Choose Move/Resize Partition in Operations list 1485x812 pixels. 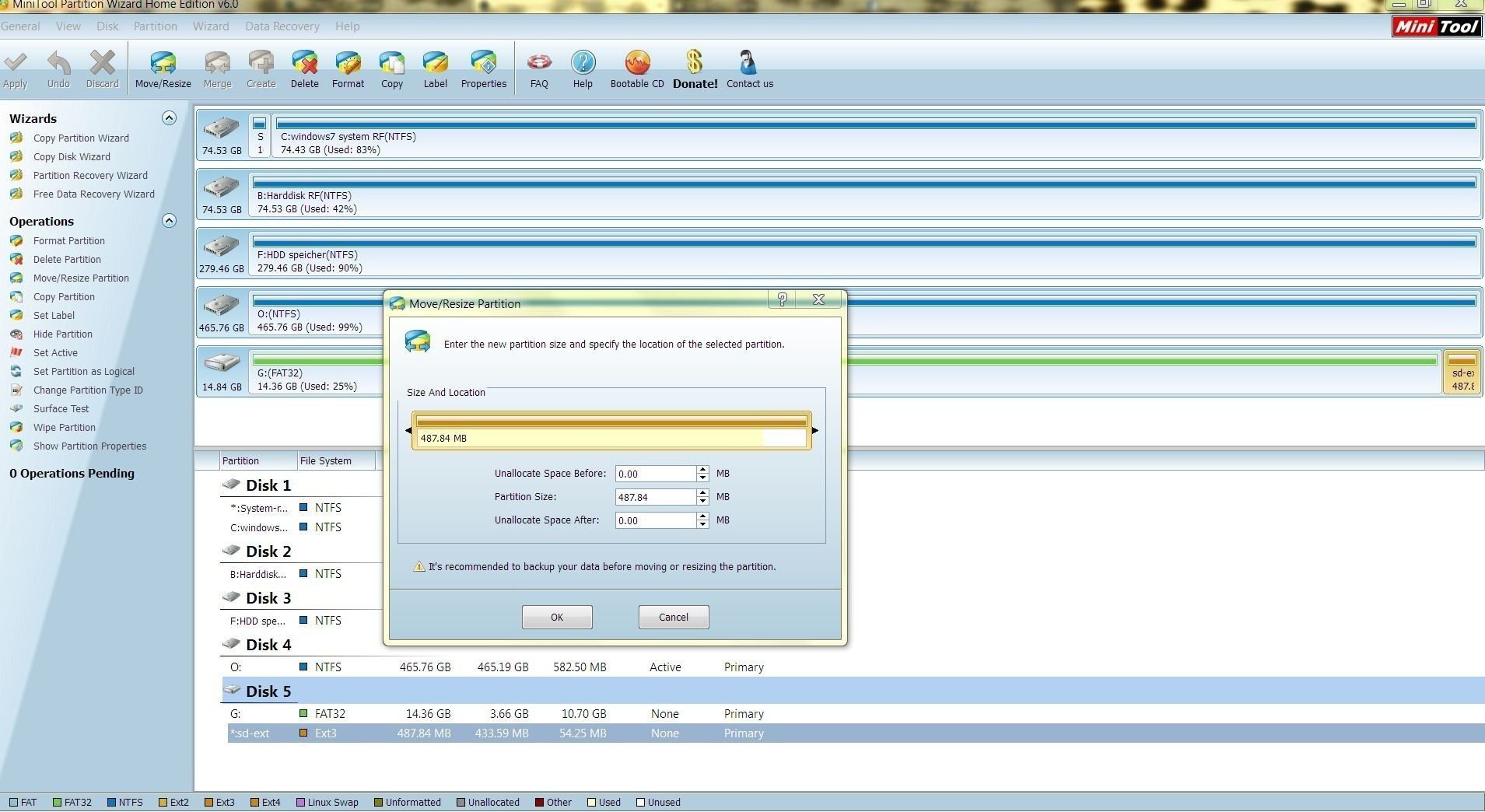coord(81,278)
